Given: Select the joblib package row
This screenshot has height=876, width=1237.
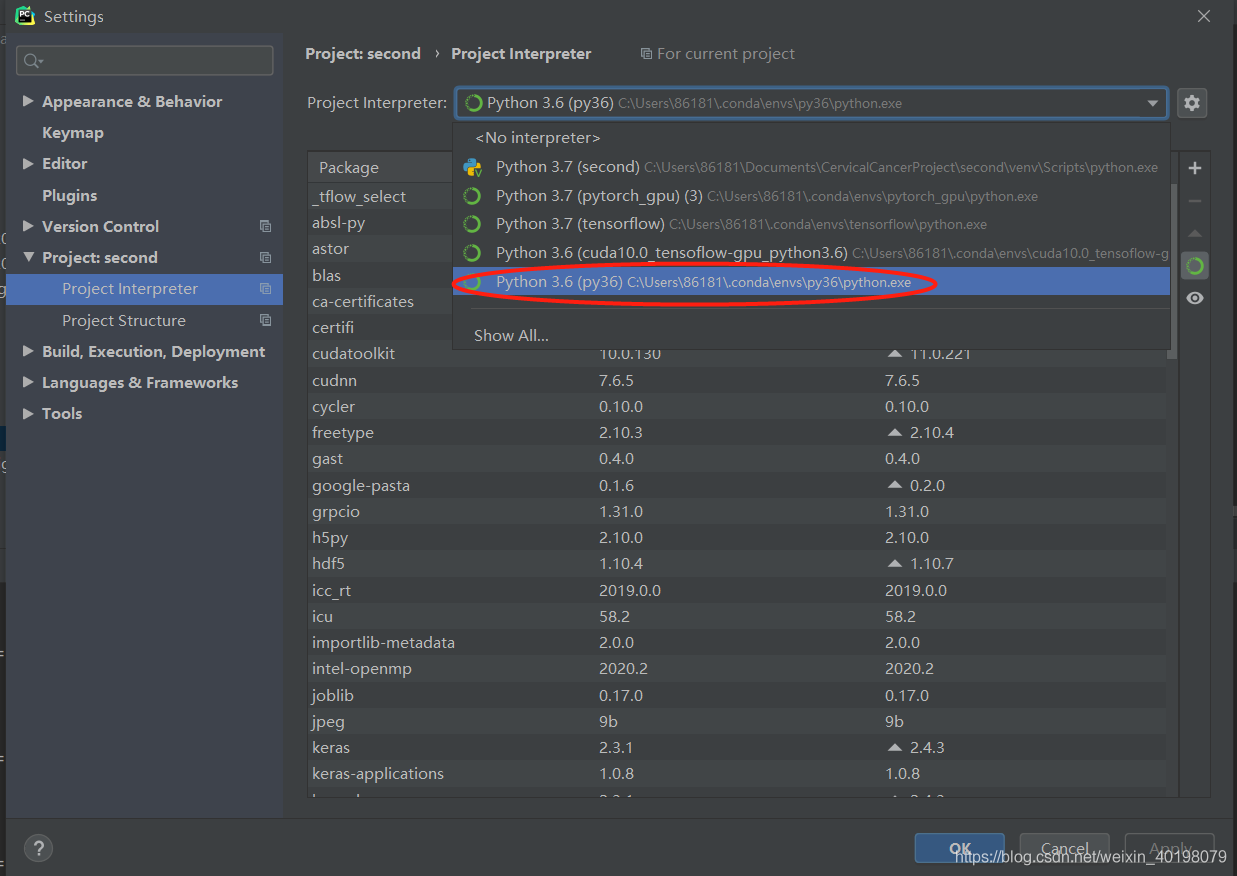Looking at the screenshot, I should click(x=737, y=696).
